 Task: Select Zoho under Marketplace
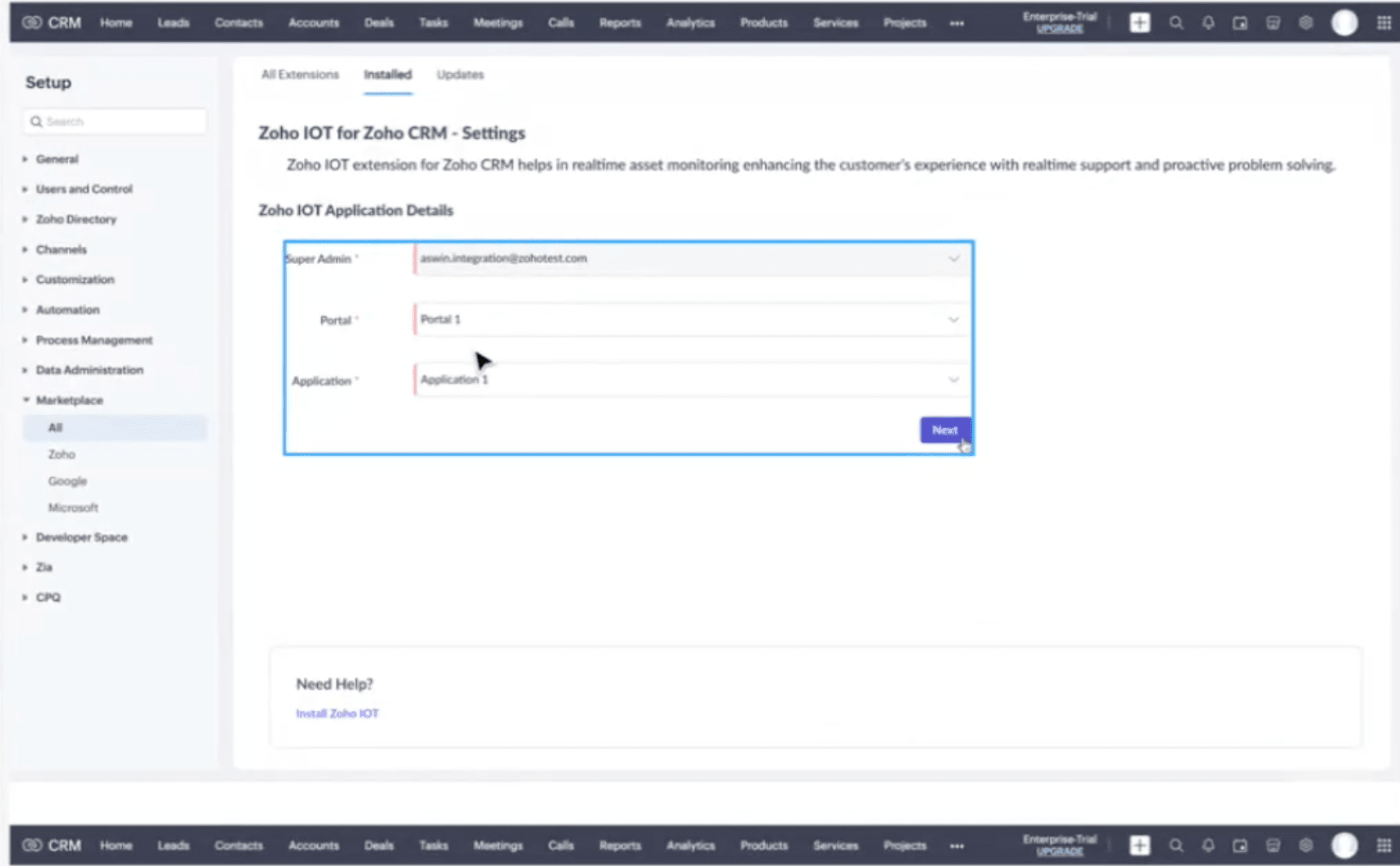(x=61, y=454)
